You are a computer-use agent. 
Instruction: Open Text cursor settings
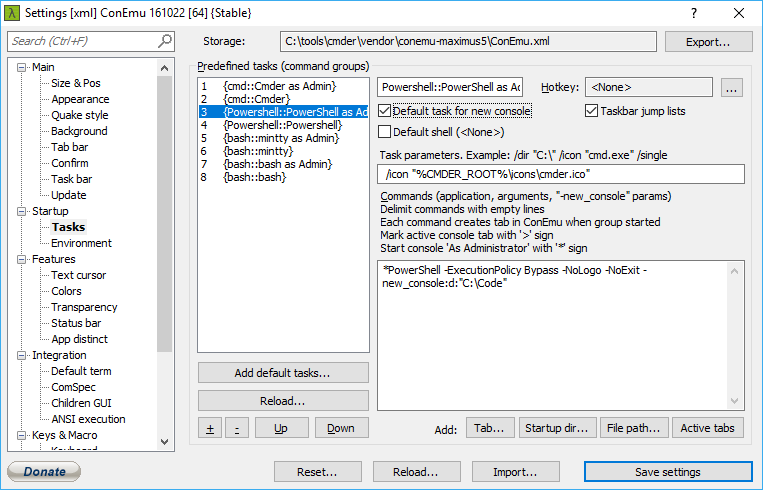[x=78, y=275]
